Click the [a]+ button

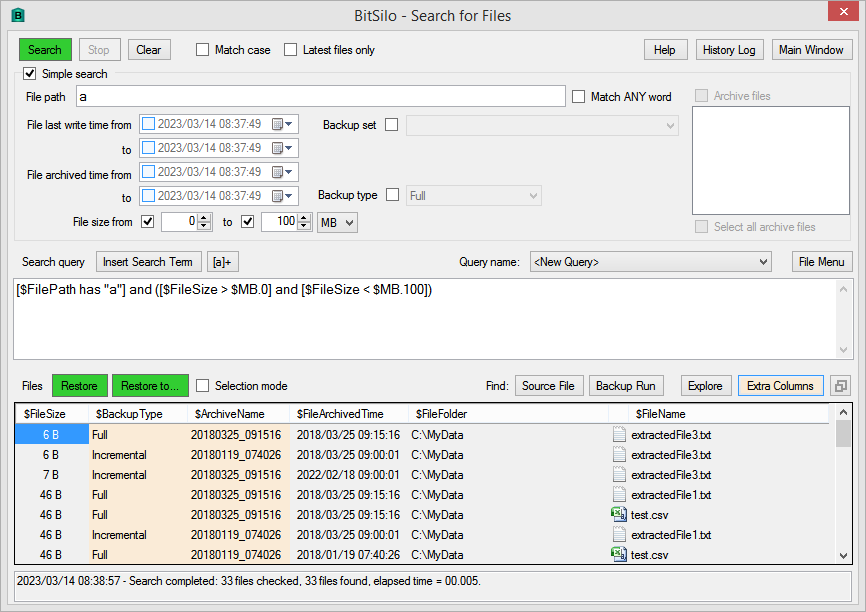[x=223, y=262]
